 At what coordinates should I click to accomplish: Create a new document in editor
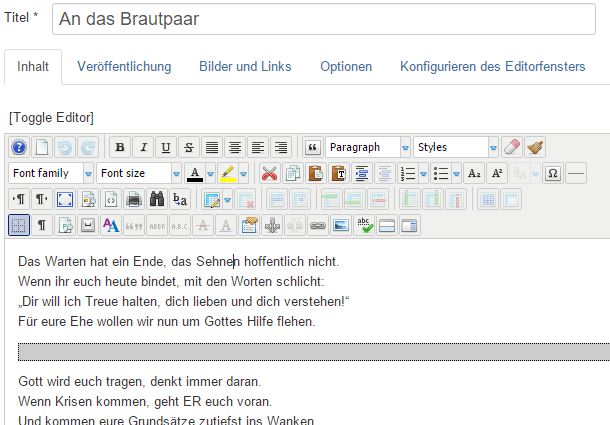click(x=42, y=148)
